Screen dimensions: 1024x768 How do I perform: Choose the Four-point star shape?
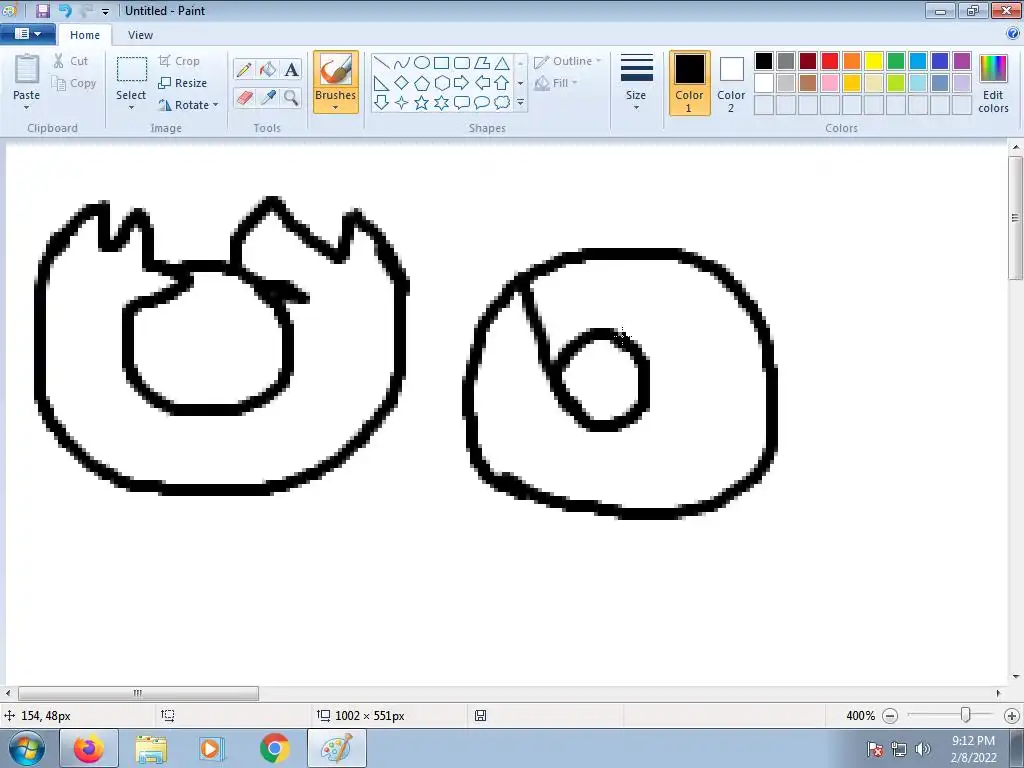tap(402, 103)
